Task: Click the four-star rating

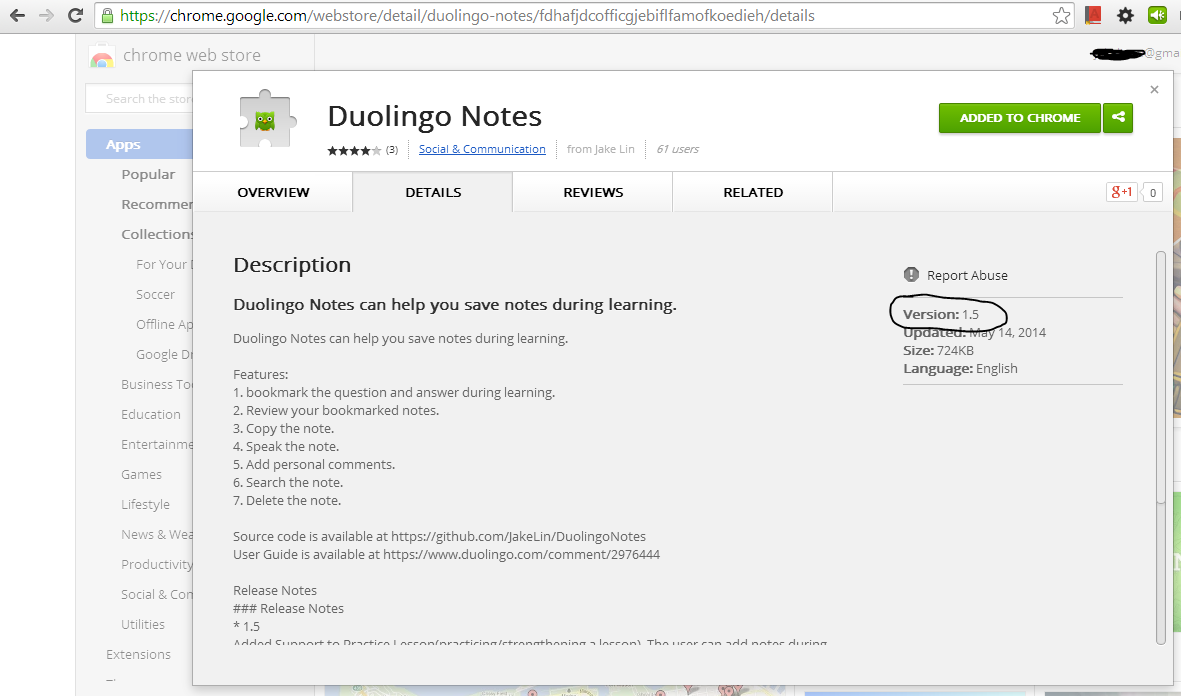Action: (354, 150)
